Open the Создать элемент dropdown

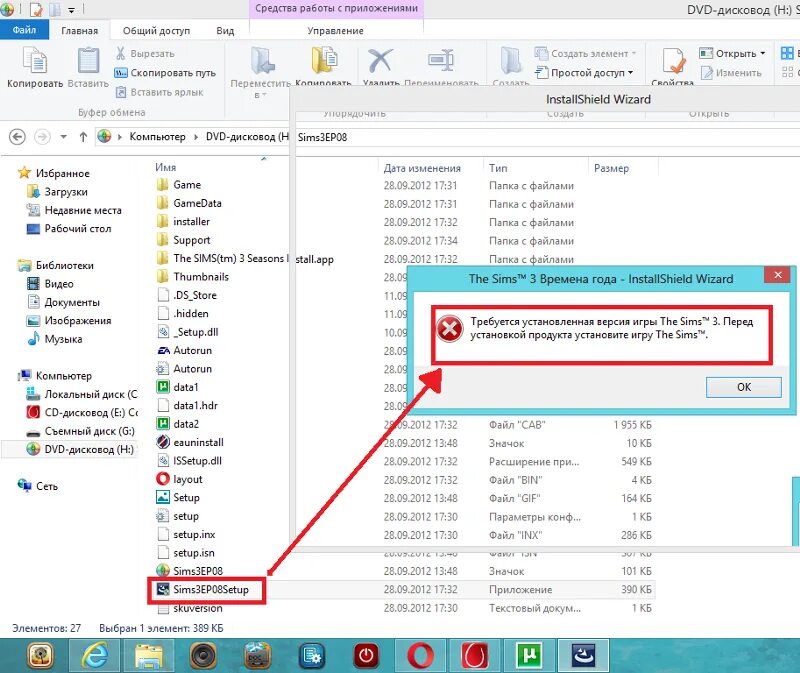585,54
